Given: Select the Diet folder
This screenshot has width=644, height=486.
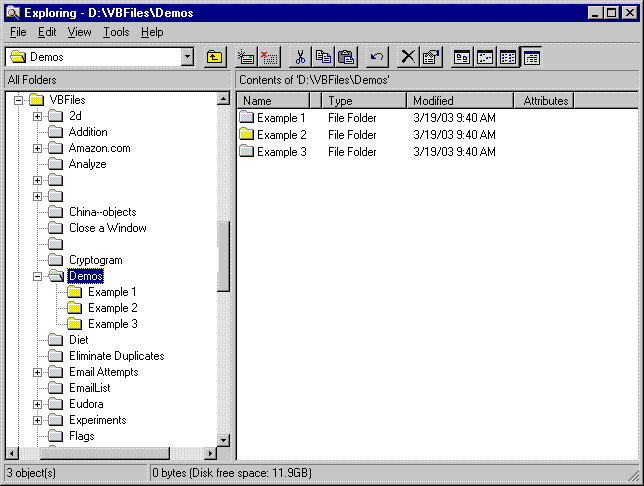Looking at the screenshot, I should click(x=78, y=340).
